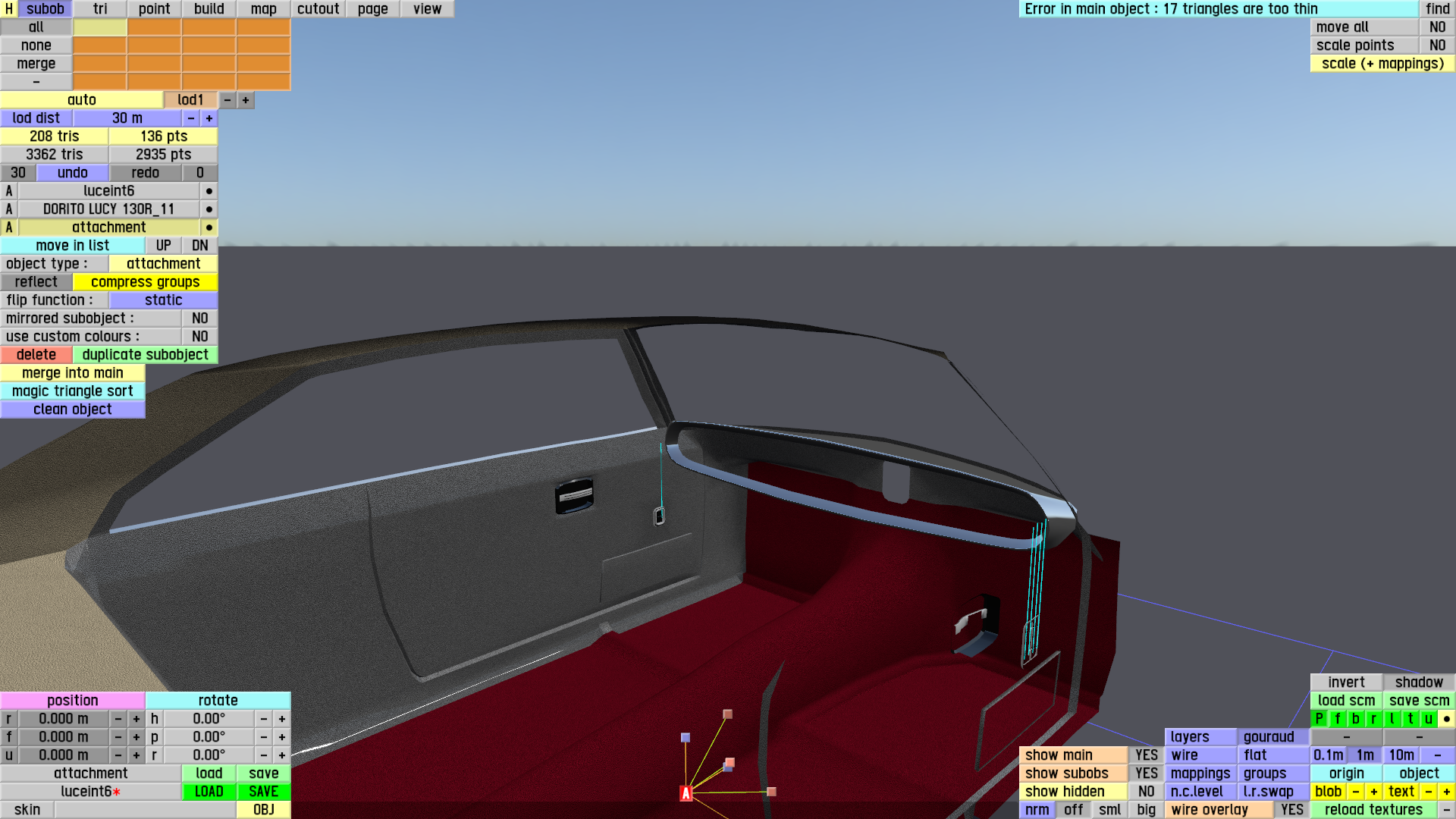Increase lod dist with plus stepper
The image size is (1456, 819).
point(209,118)
